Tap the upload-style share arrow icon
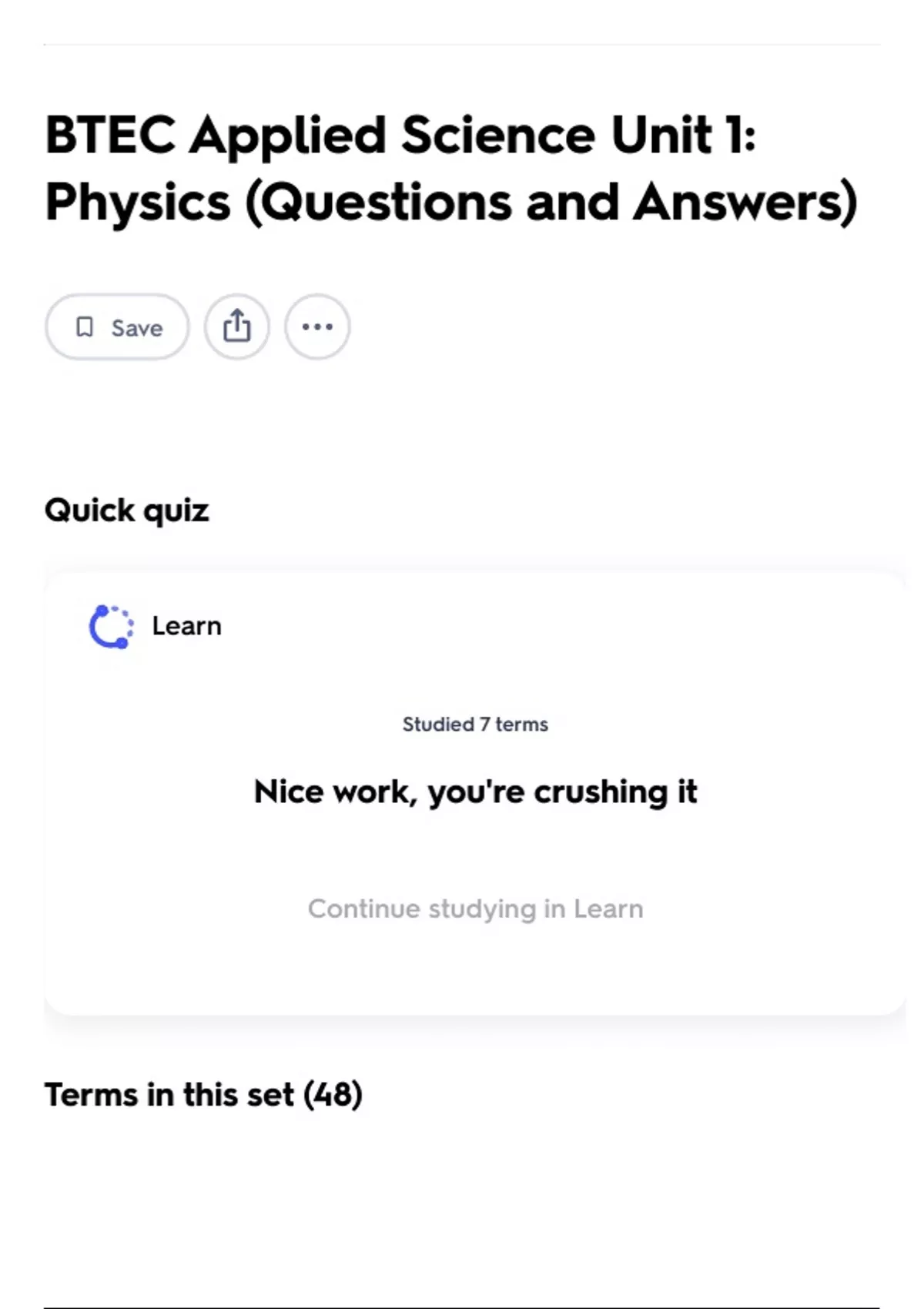The width and height of the screenshot is (924, 1309). (237, 326)
